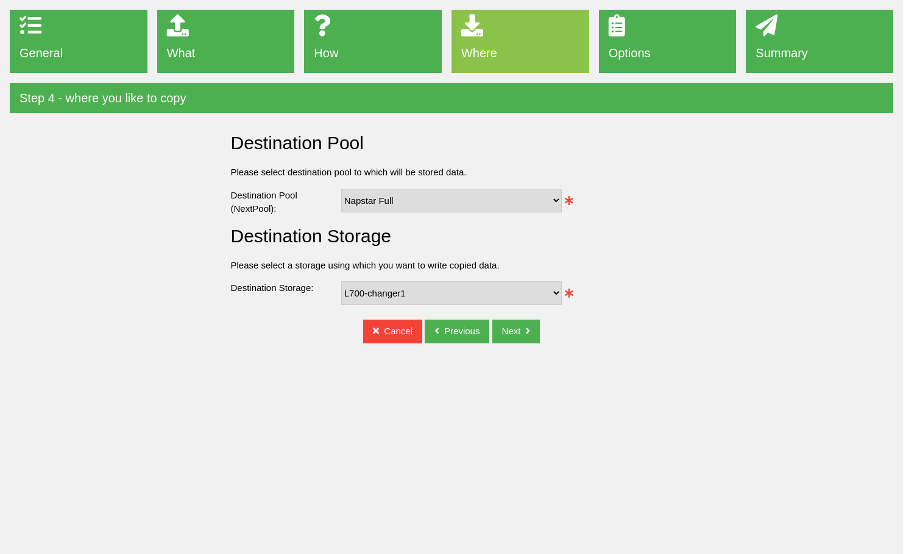
Task: Click the download icon on the Where step
Action: tap(472, 25)
